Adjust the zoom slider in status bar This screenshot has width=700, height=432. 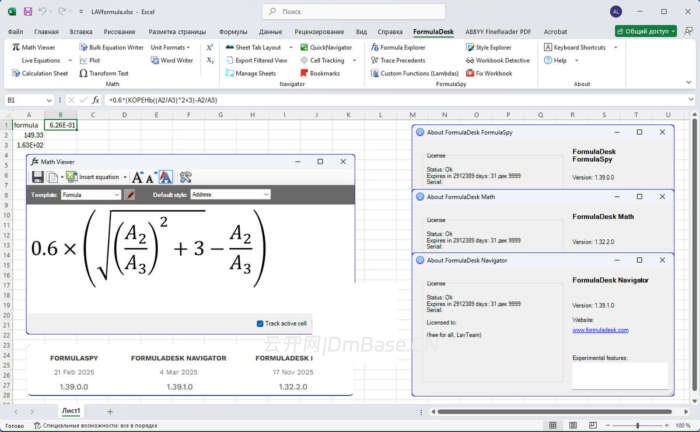coord(637,426)
